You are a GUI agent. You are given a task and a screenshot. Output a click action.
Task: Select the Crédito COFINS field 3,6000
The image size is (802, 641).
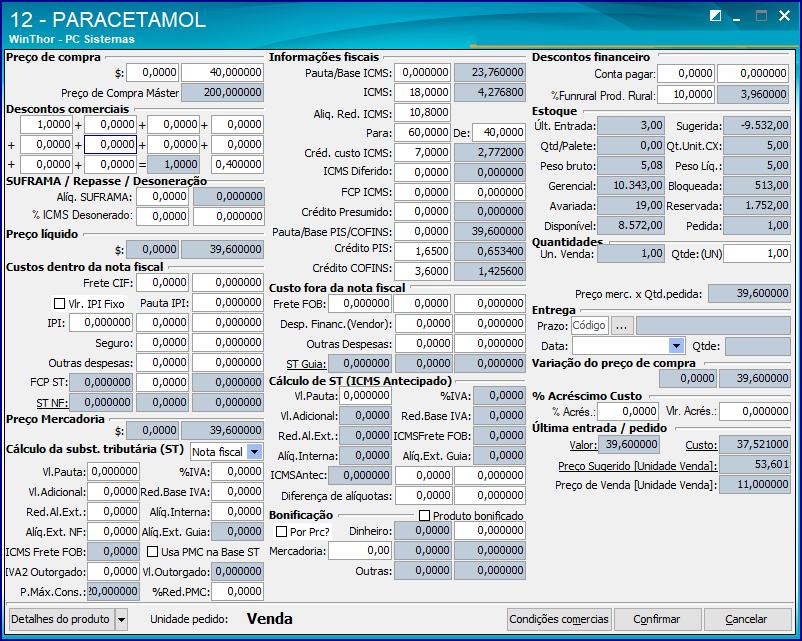[x=422, y=271]
